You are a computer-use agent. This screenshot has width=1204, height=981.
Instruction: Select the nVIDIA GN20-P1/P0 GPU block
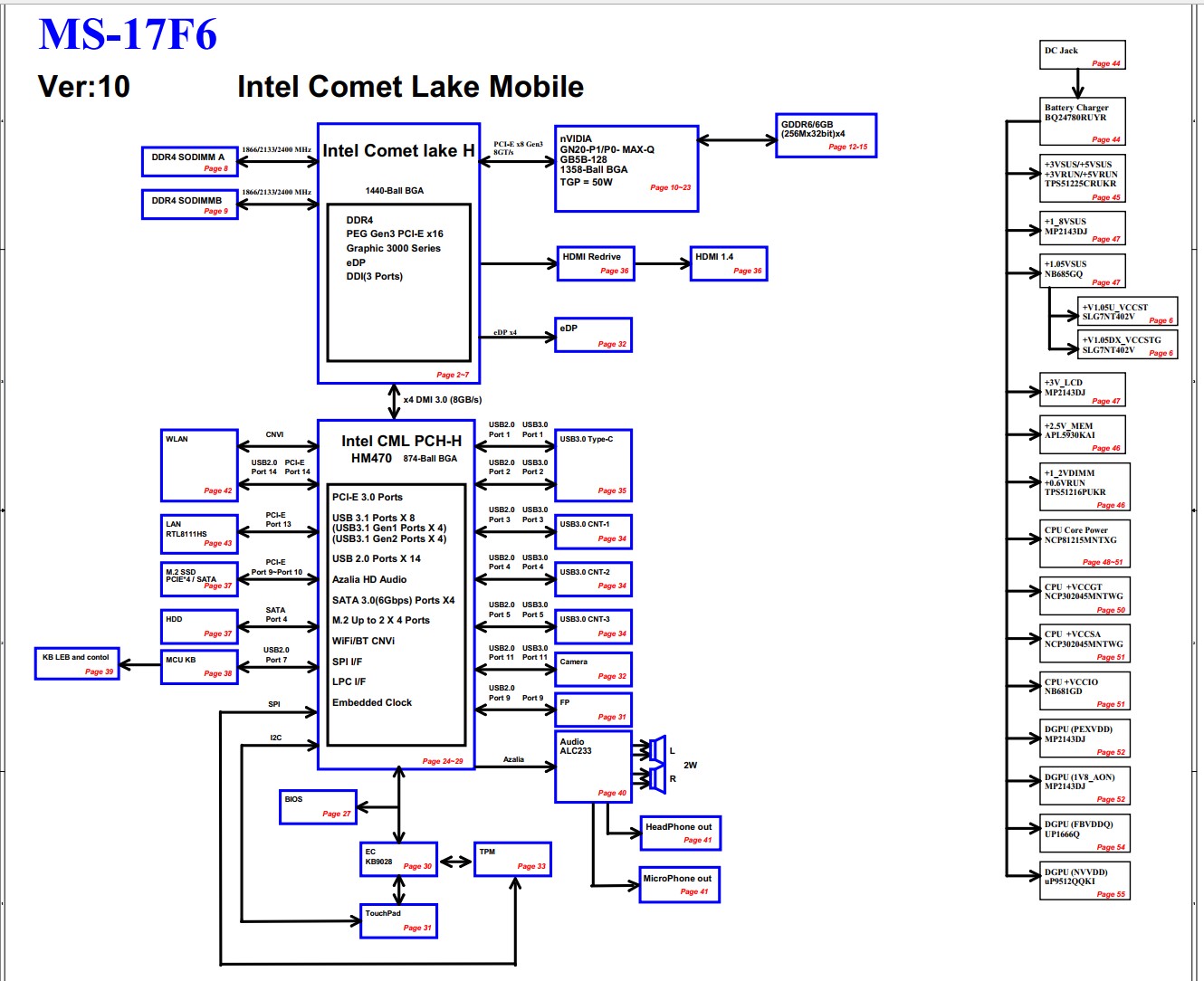626,169
